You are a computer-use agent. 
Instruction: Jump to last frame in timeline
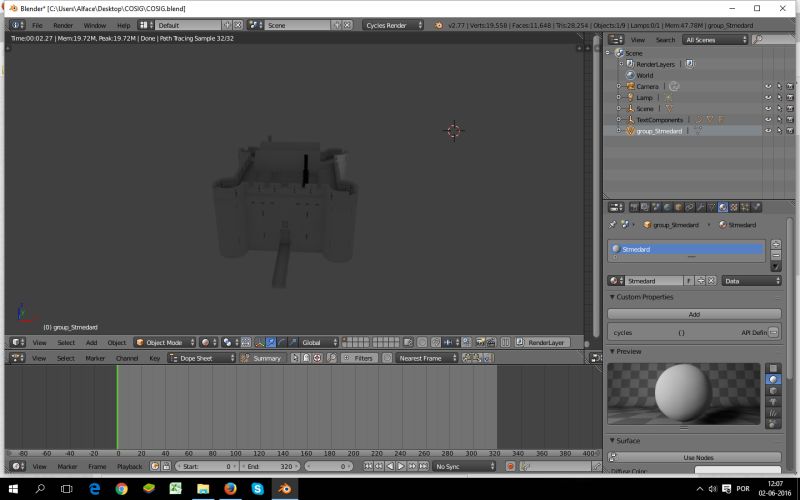point(423,466)
